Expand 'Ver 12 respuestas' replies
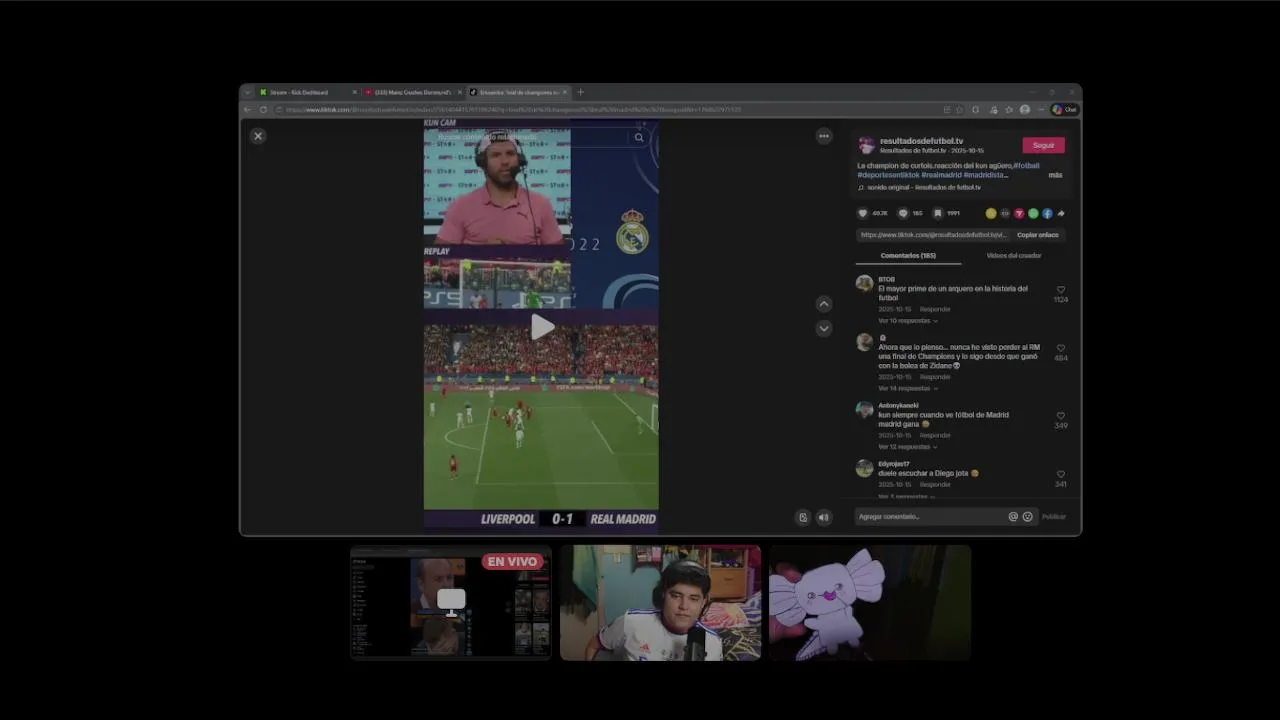 pyautogui.click(x=907, y=447)
